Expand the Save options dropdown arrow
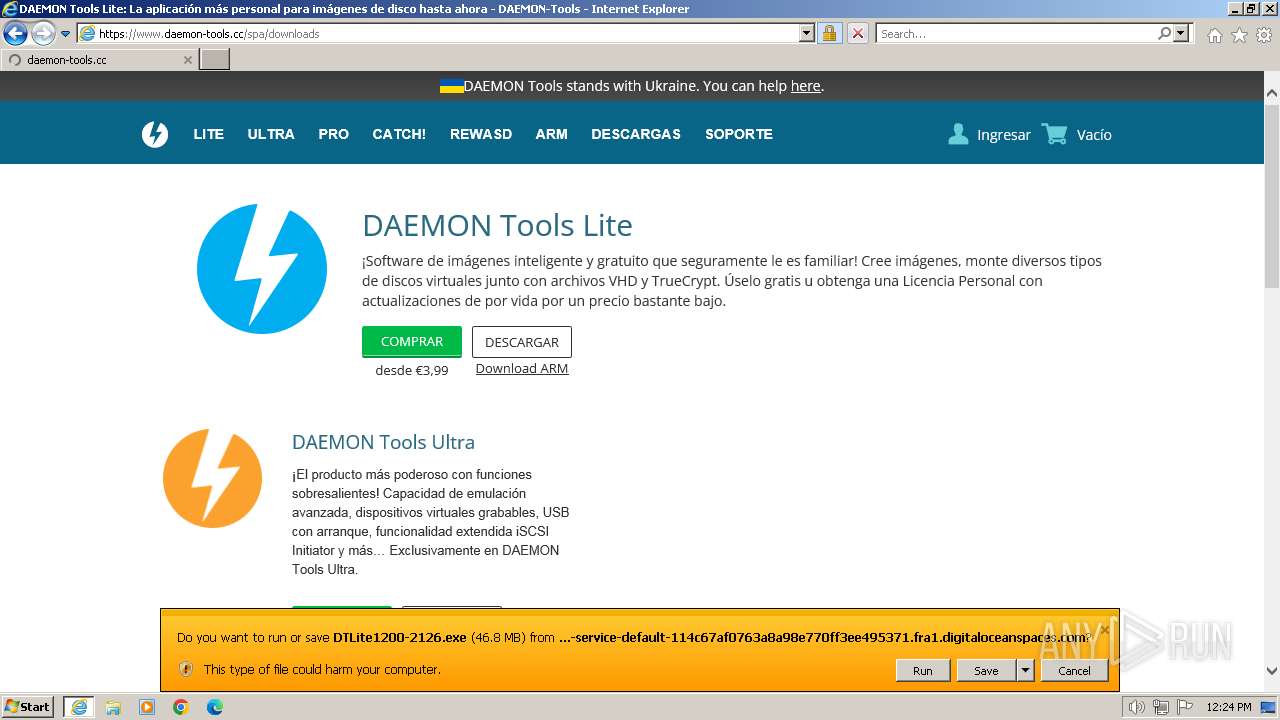This screenshot has height=720, width=1280. (1025, 670)
